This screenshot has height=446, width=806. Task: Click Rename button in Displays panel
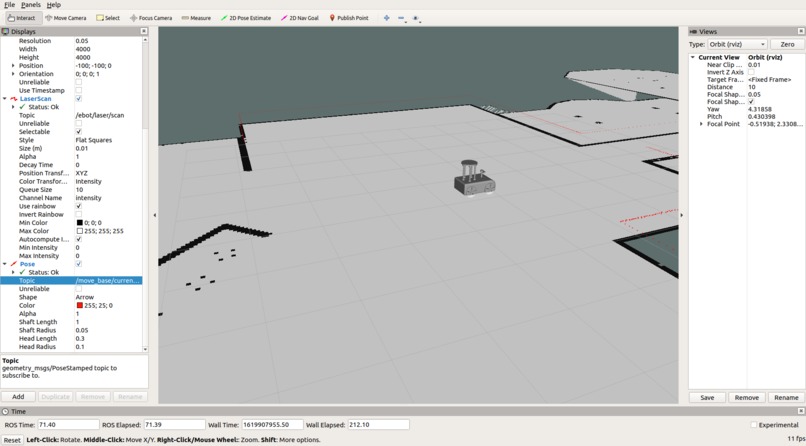click(130, 397)
